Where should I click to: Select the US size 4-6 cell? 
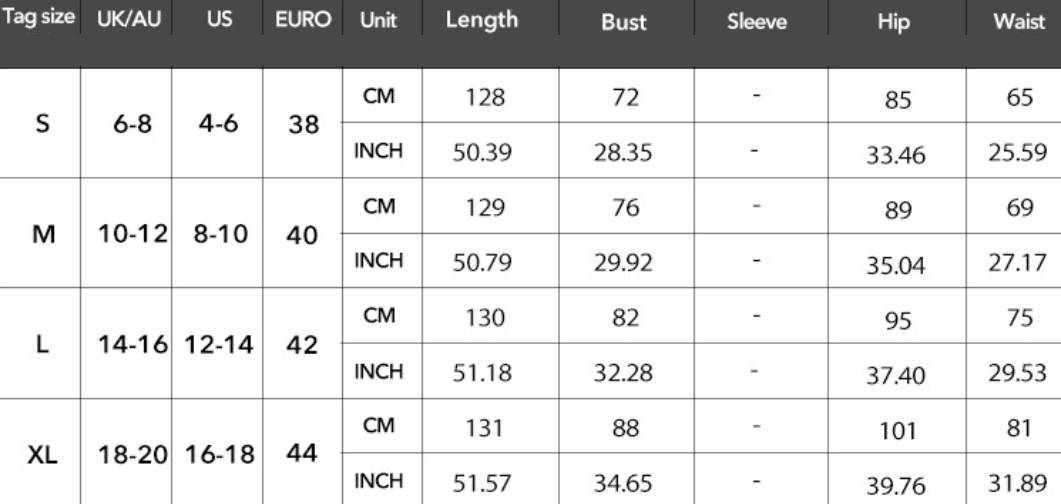[219, 126]
